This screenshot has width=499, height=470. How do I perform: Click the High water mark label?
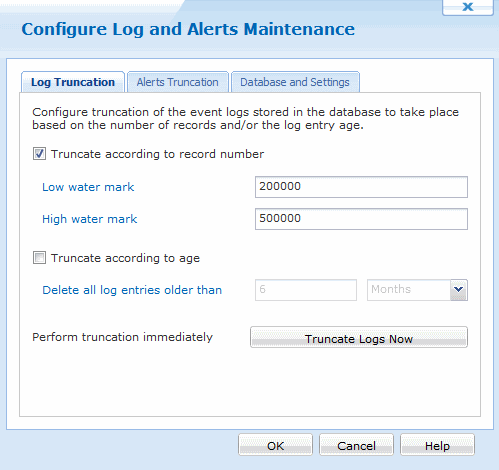click(89, 219)
